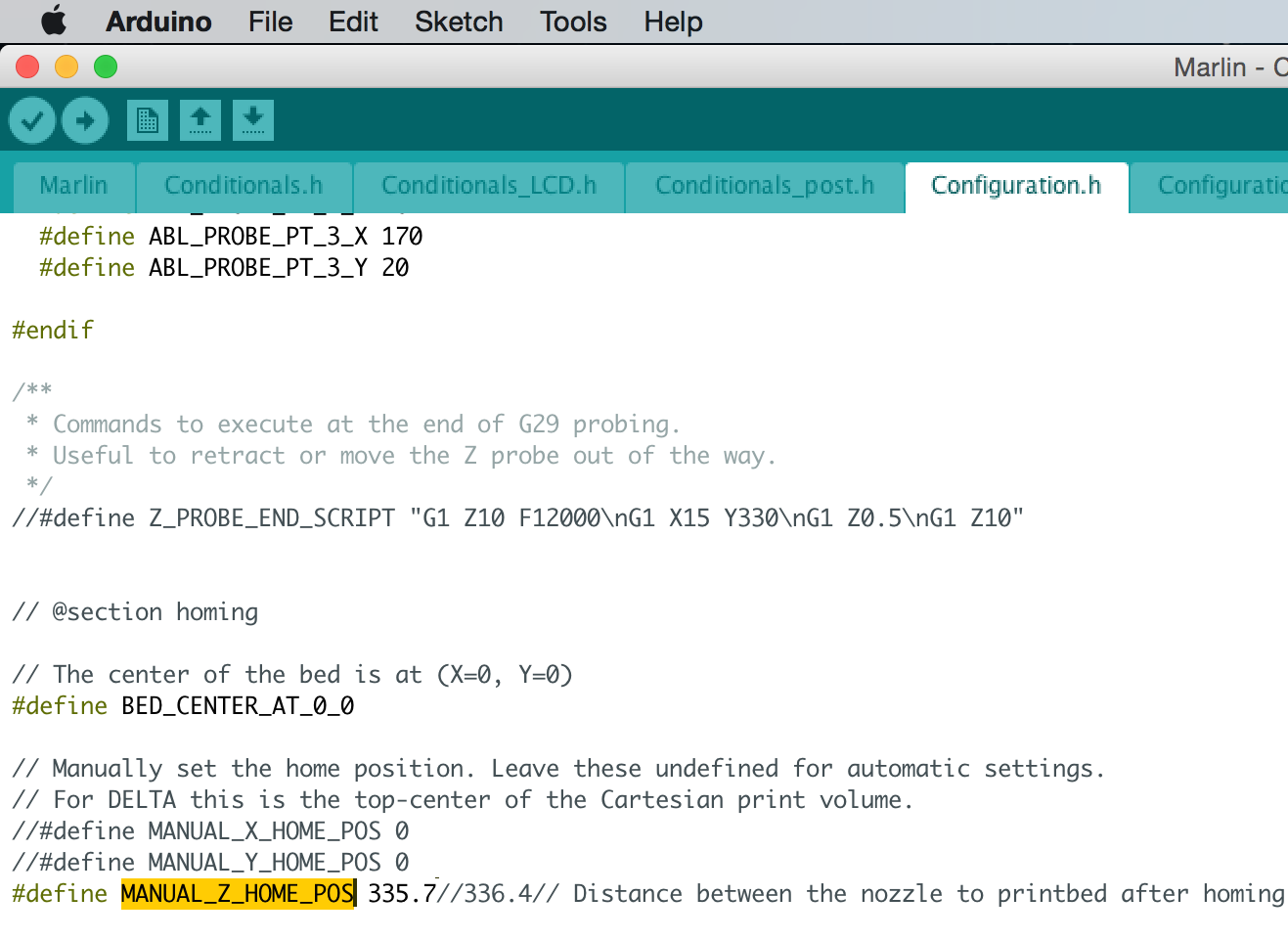
Task: Switch to the Conditionals_post.h tab
Action: pyautogui.click(x=765, y=186)
